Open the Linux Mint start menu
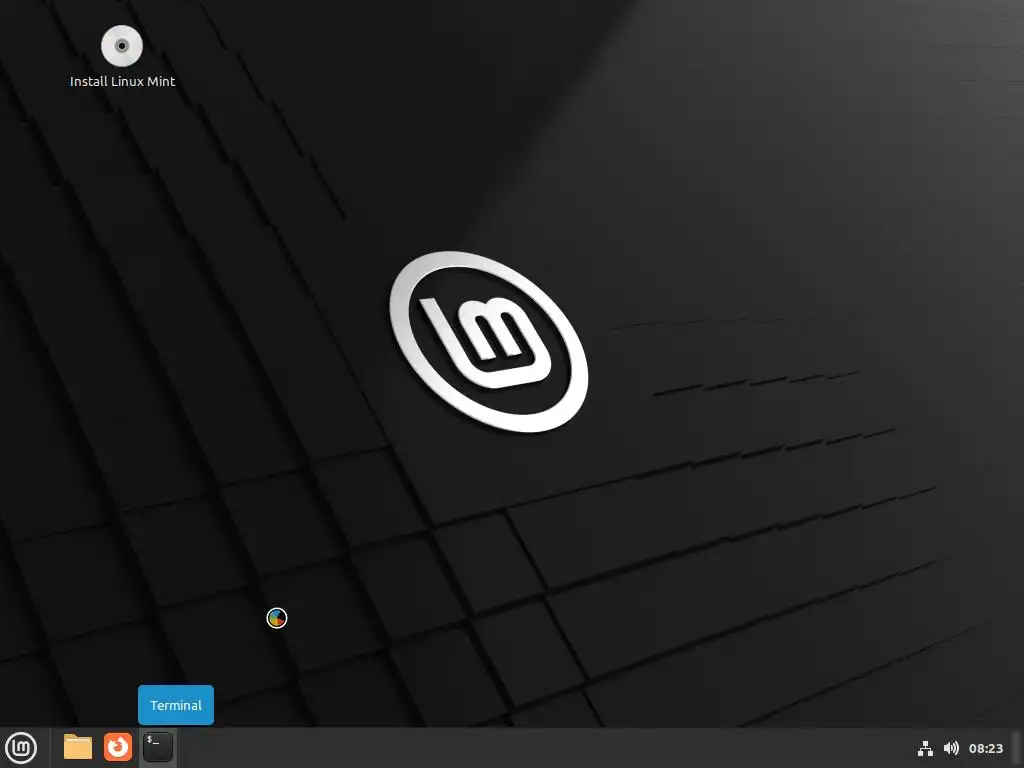Screen dimensions: 1024x768 point(21,748)
